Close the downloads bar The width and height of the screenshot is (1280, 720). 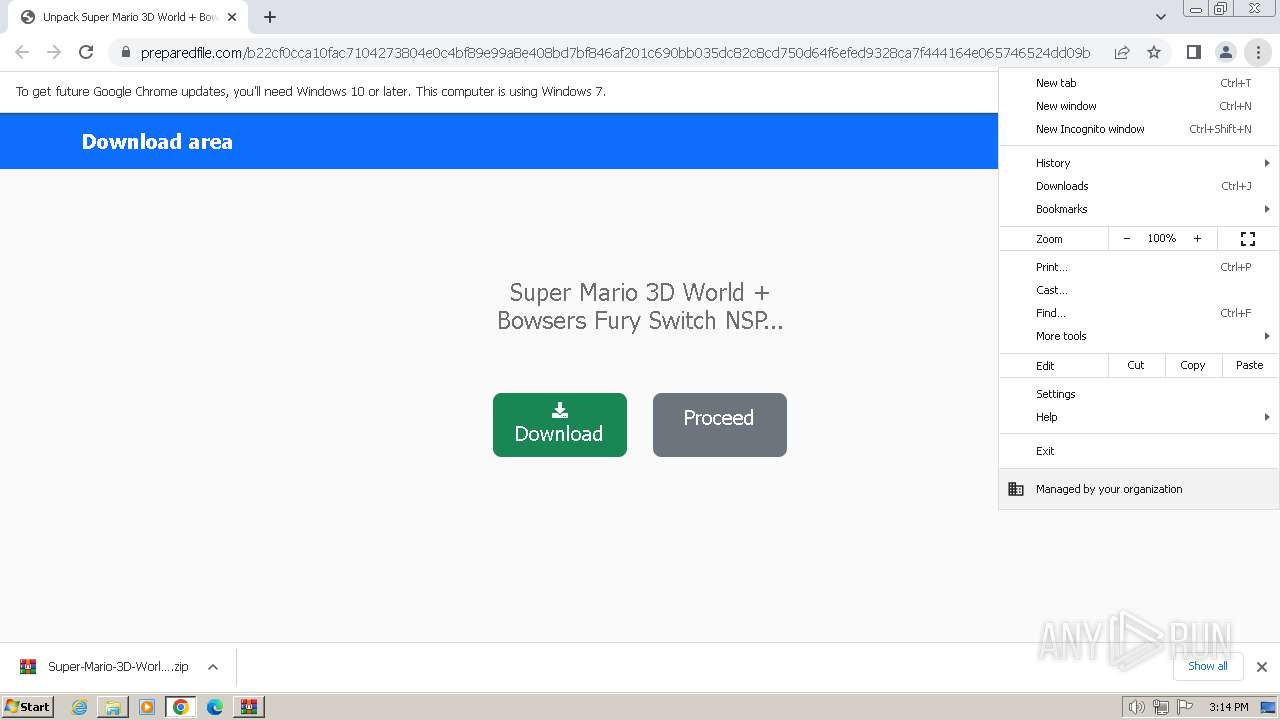pos(1262,667)
